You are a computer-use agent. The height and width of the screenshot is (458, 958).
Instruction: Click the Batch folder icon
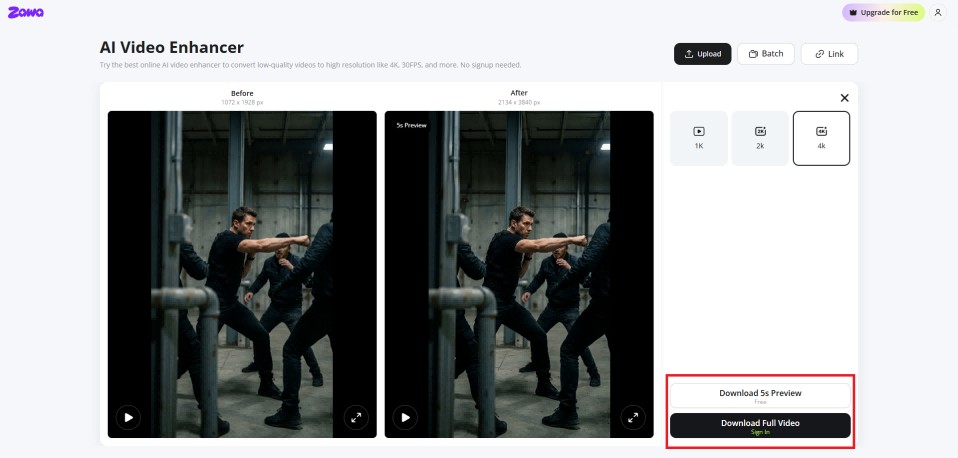pos(753,54)
